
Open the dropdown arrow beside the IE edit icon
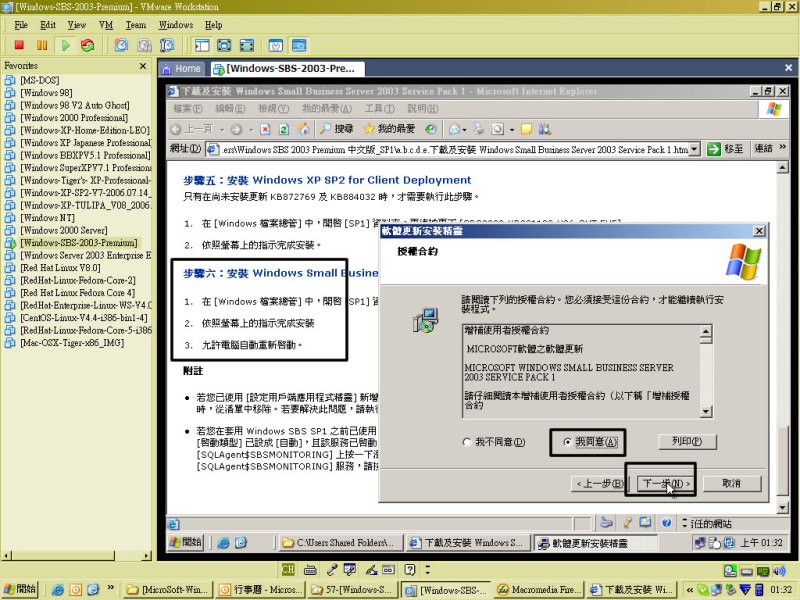[x=512, y=130]
